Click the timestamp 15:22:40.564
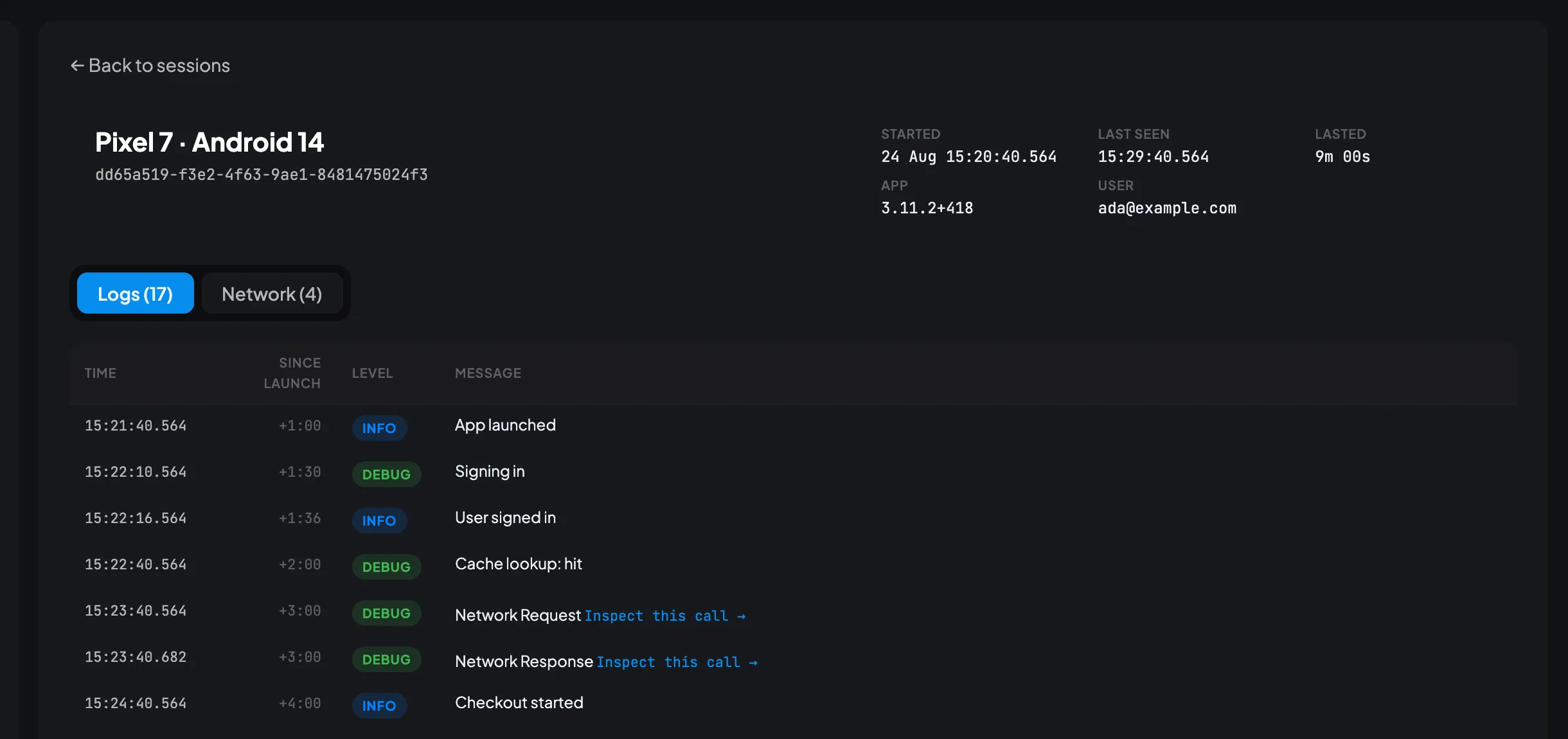Screen dimensions: 1568x739 point(136,565)
